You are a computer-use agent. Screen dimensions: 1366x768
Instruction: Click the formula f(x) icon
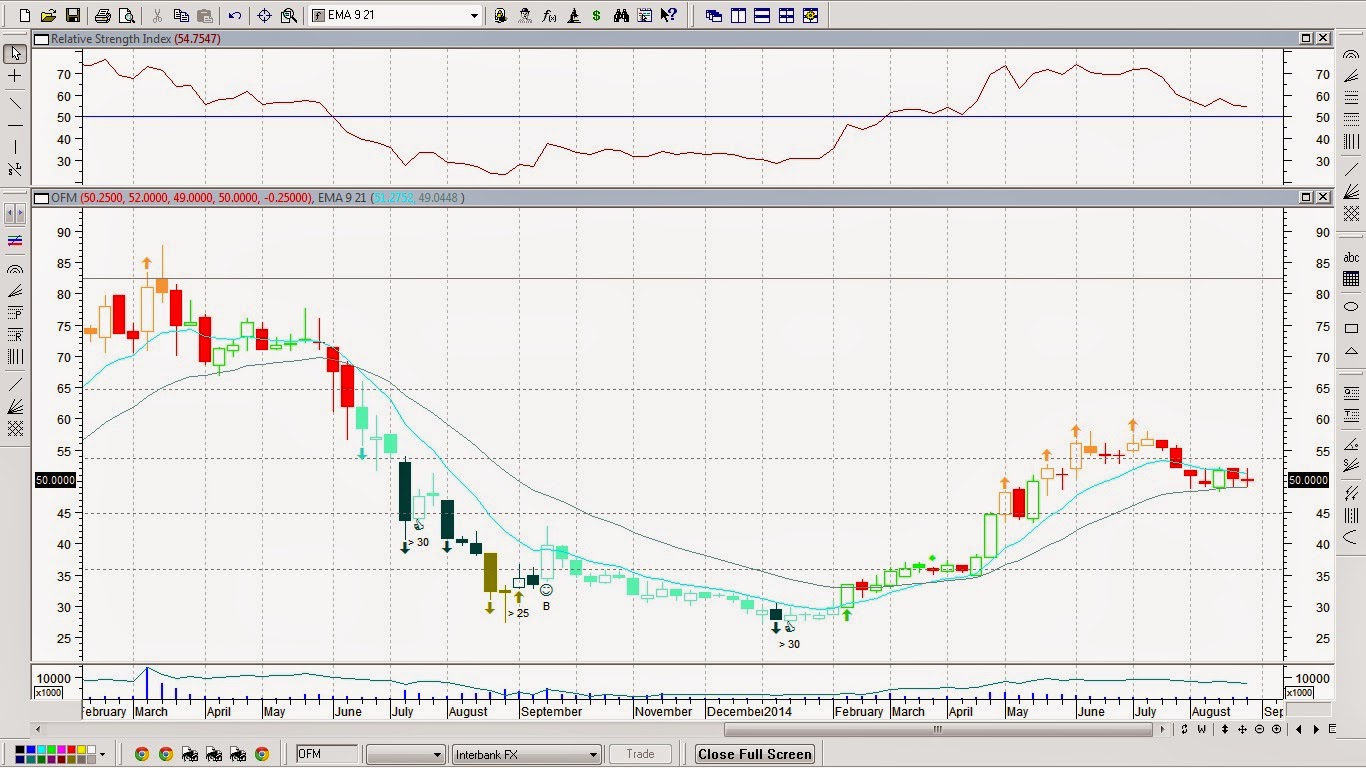coord(549,15)
